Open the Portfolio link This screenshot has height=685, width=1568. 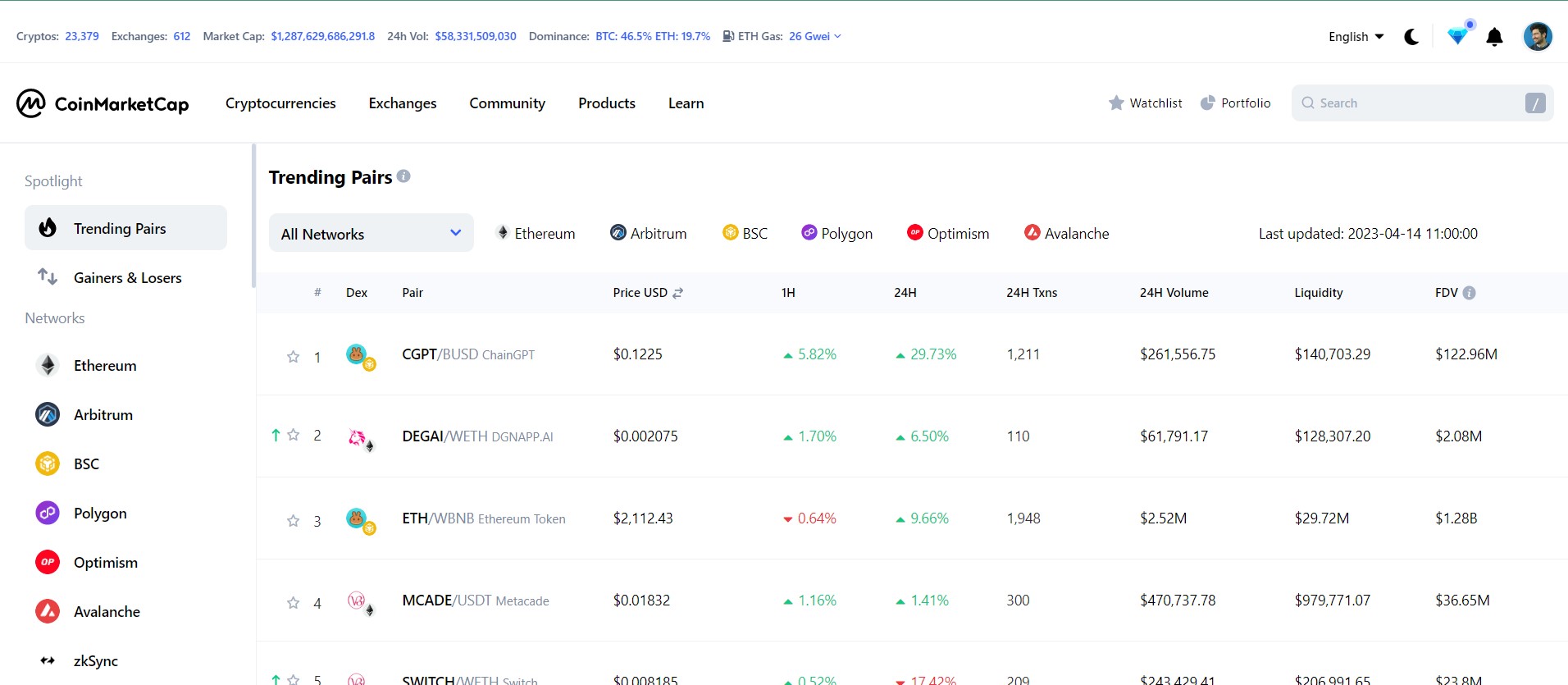pos(1236,103)
